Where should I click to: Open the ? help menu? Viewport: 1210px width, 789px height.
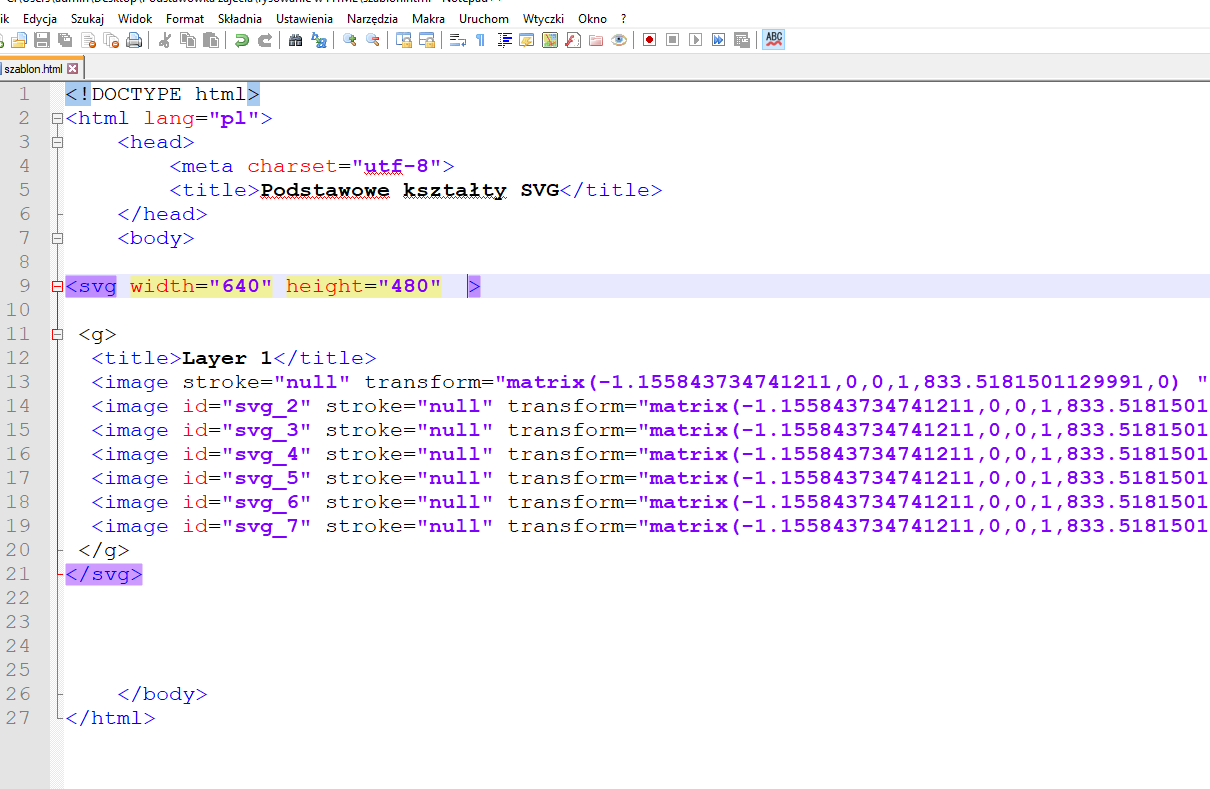click(x=624, y=18)
